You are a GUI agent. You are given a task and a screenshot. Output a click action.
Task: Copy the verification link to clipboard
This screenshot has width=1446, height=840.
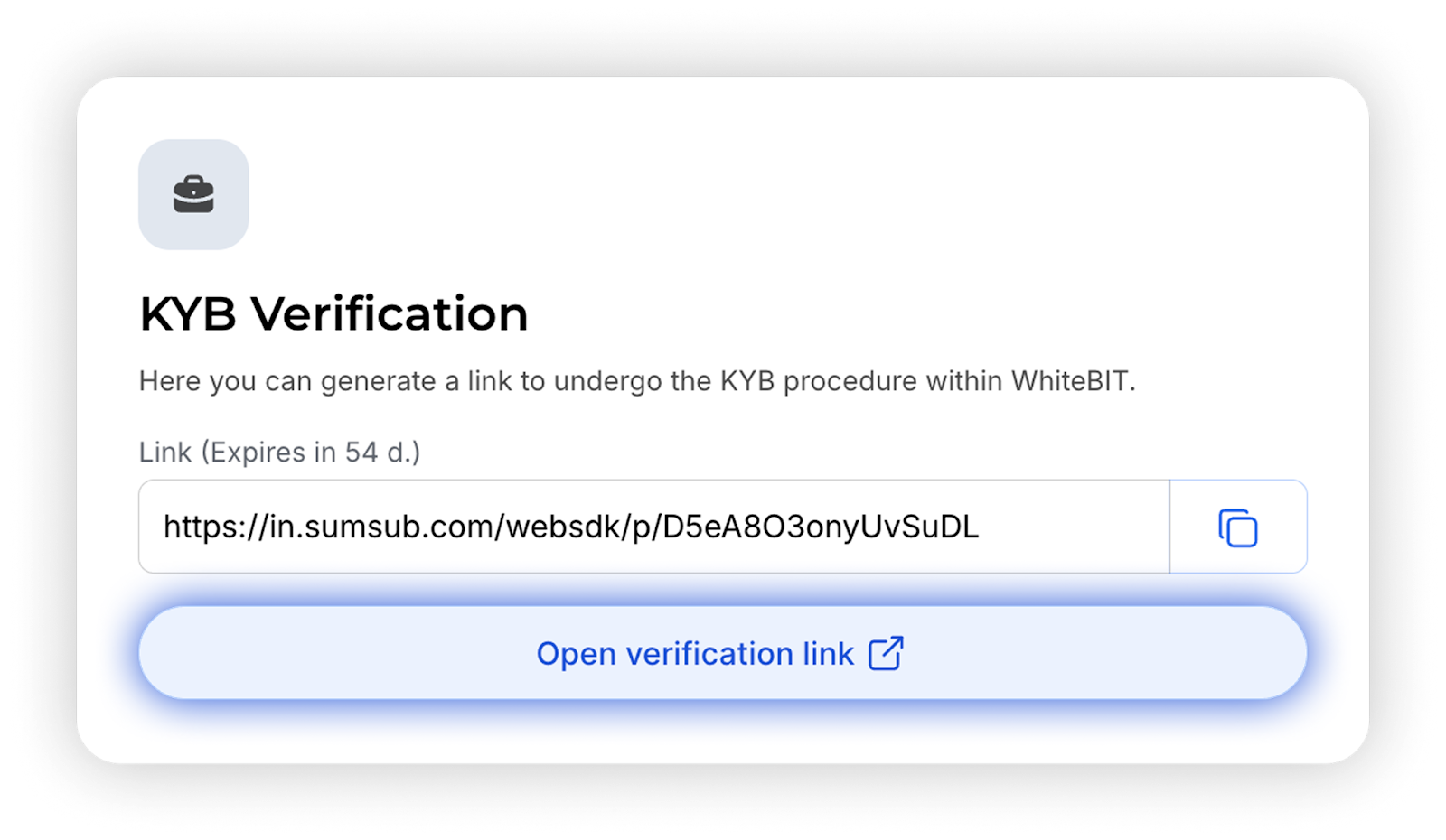tap(1237, 527)
